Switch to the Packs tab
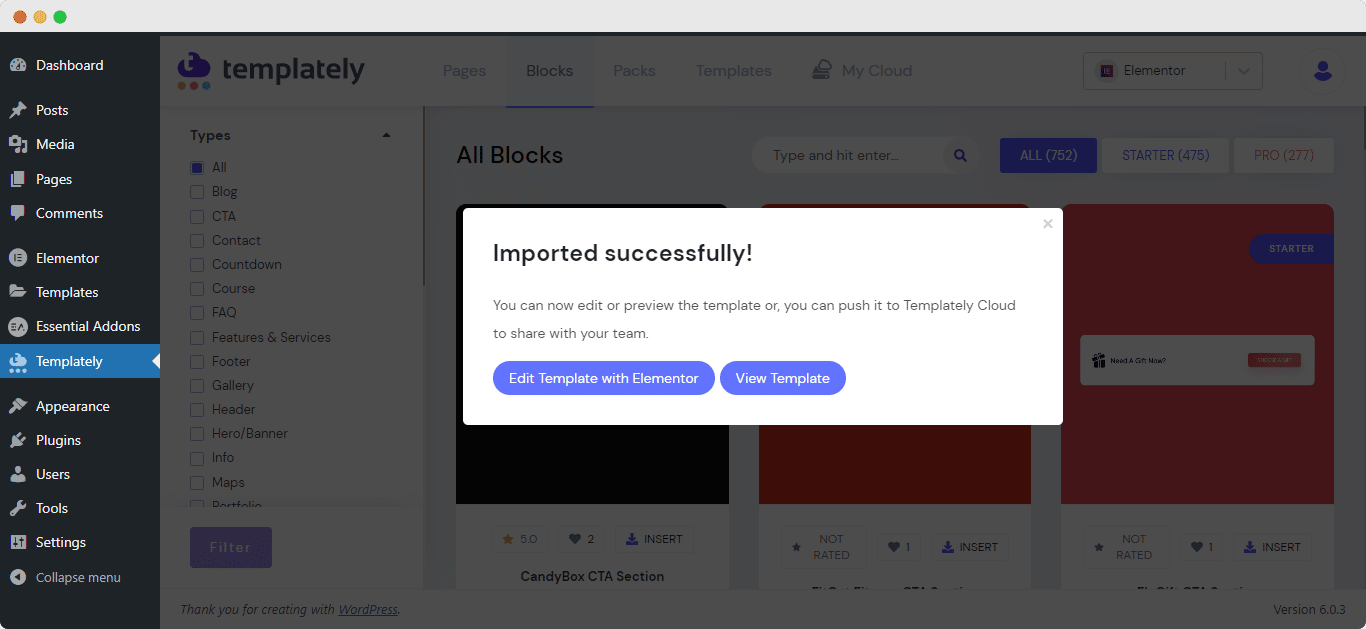This screenshot has width=1366, height=629. (x=634, y=71)
